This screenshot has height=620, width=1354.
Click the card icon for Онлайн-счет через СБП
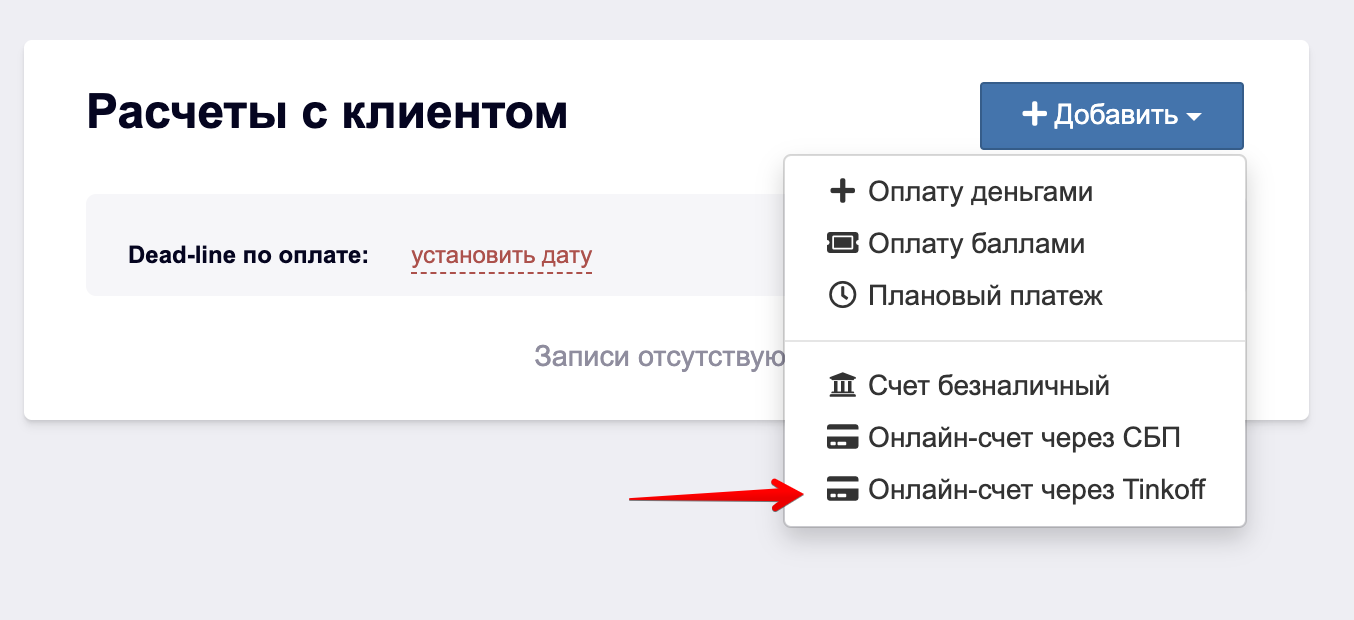(843, 438)
